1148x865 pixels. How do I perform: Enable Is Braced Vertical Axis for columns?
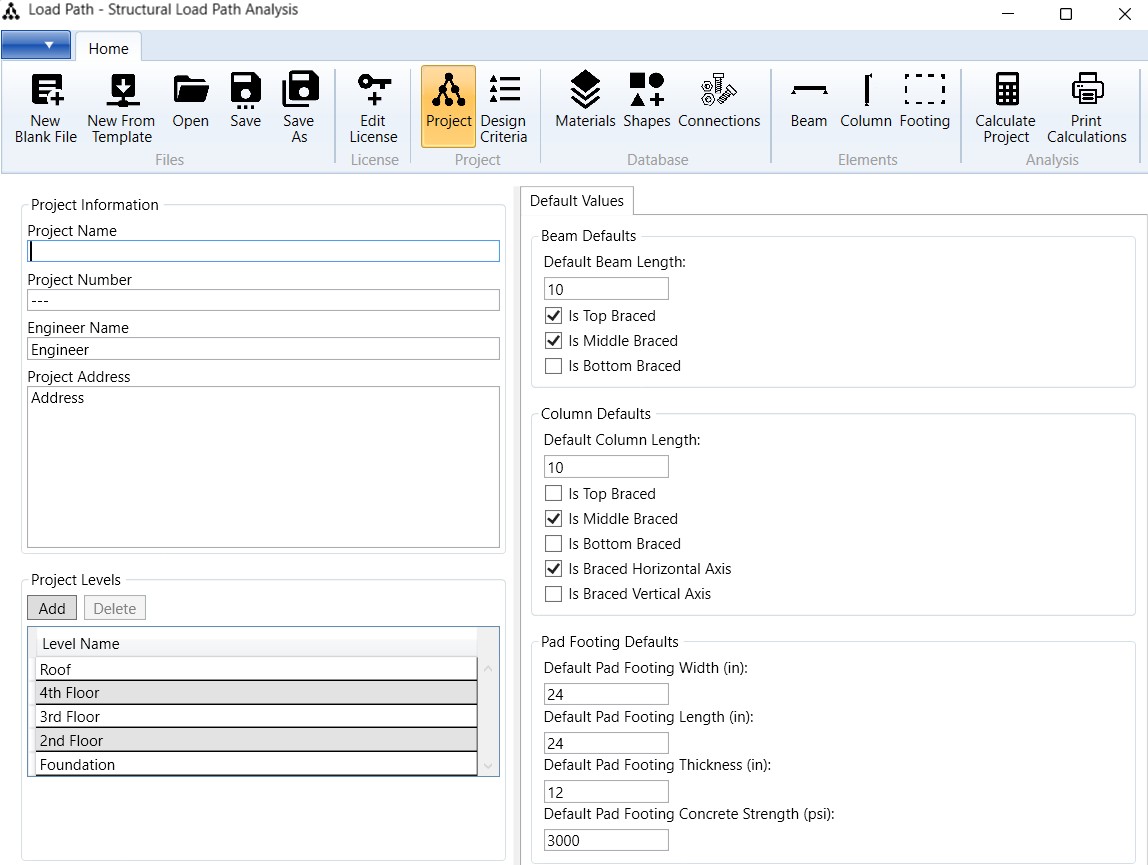pos(554,594)
